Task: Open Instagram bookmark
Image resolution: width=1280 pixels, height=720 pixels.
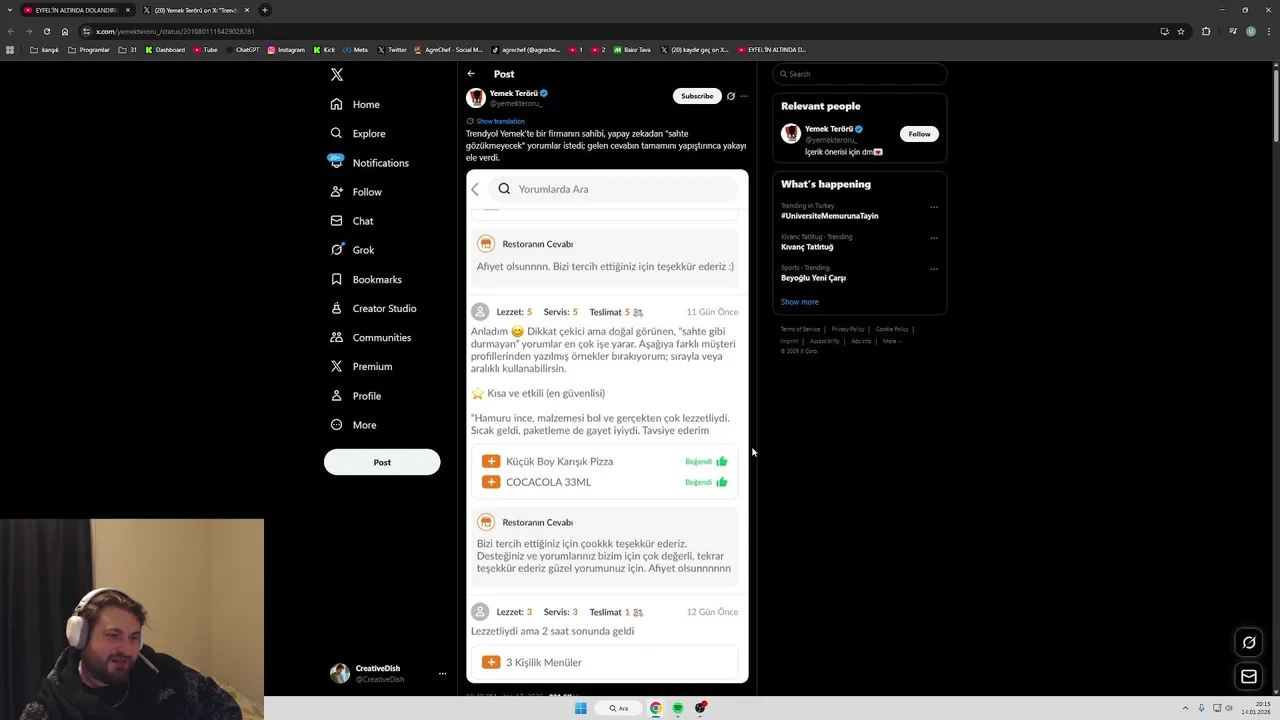Action: click(286, 50)
